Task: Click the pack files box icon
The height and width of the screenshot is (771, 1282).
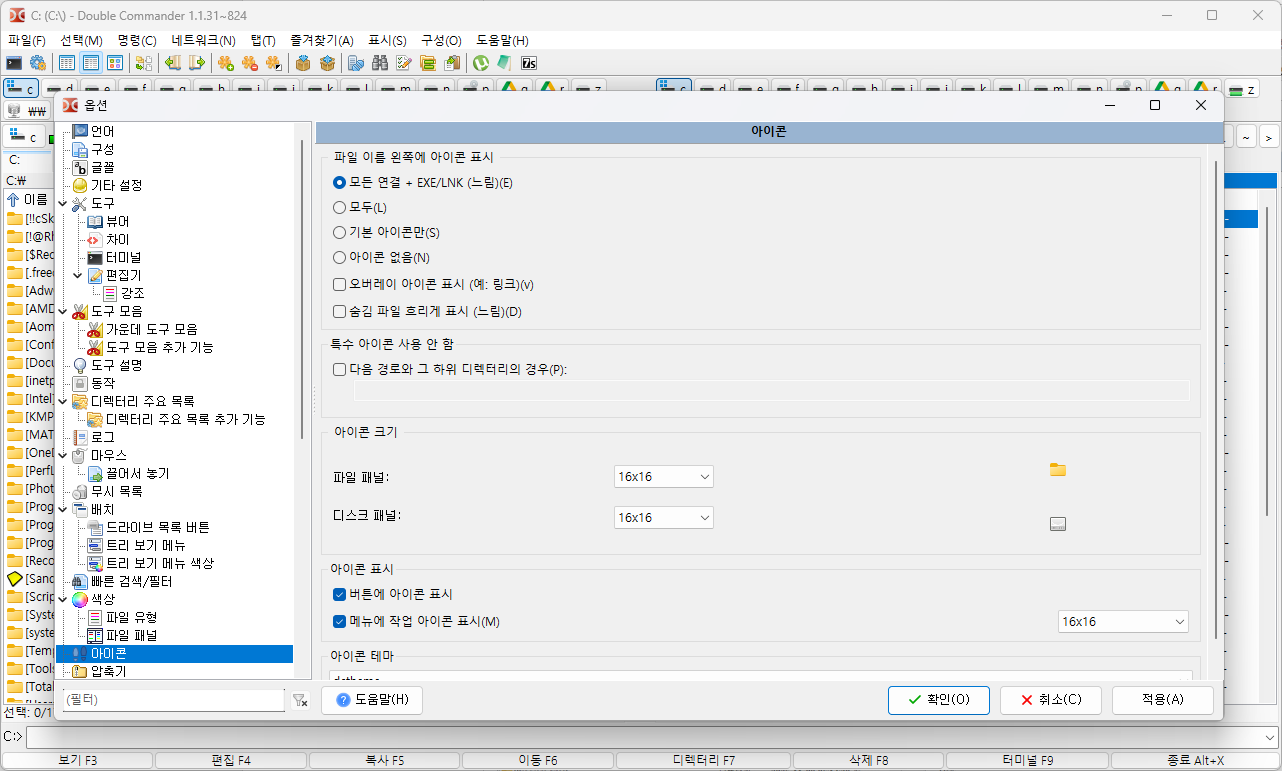Action: point(303,63)
